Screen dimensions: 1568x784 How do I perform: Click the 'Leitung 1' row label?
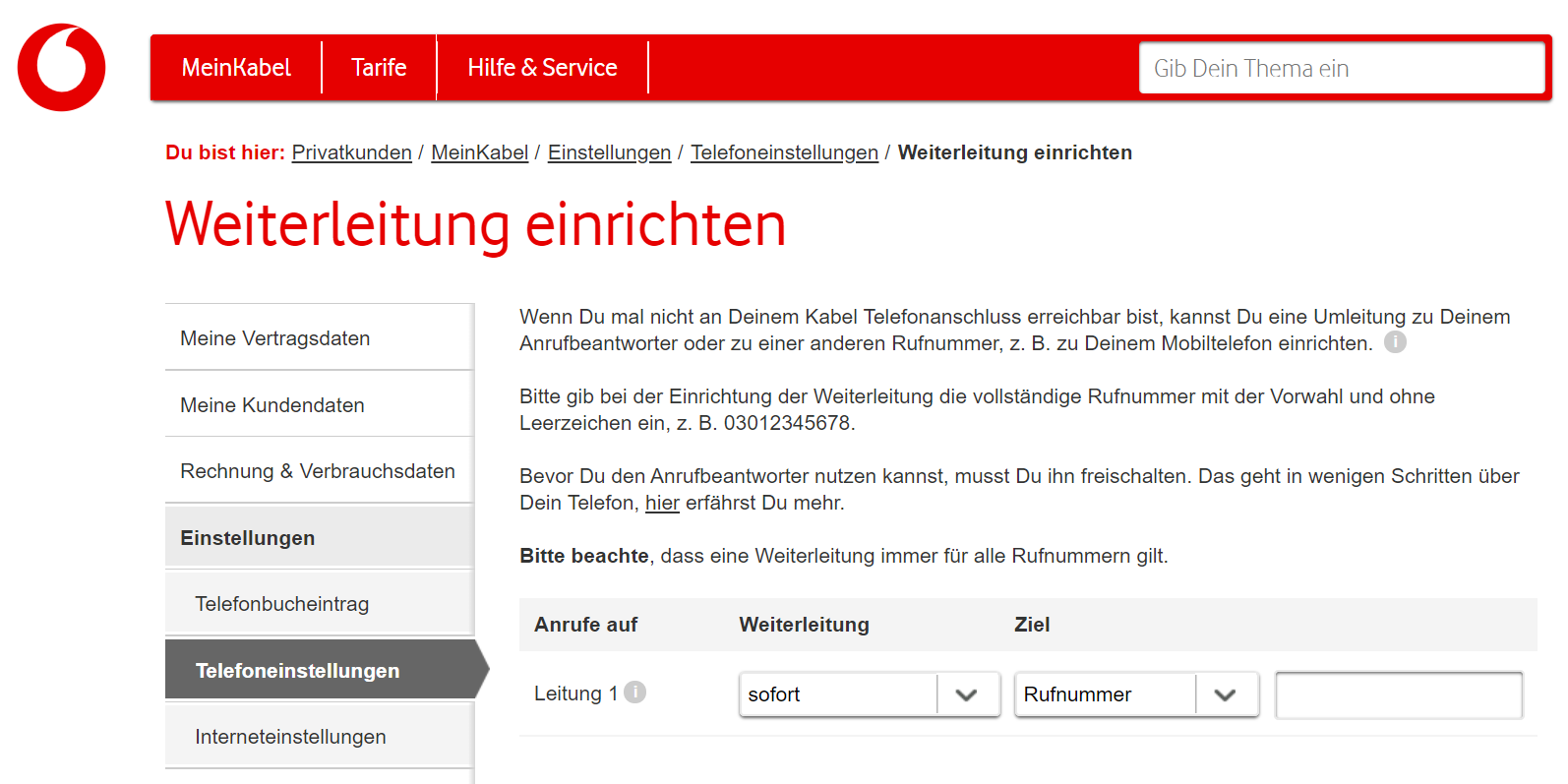576,694
